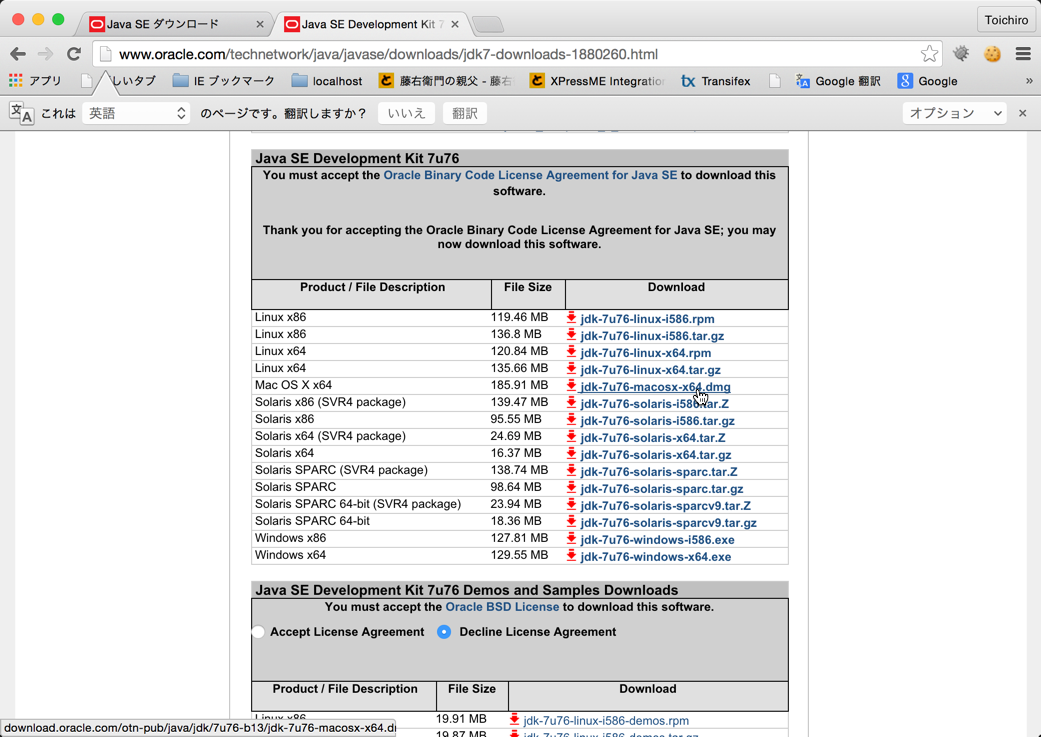Viewport: 1041px width, 737px height.
Task: Select Decline License Agreement radio button
Action: tap(444, 632)
